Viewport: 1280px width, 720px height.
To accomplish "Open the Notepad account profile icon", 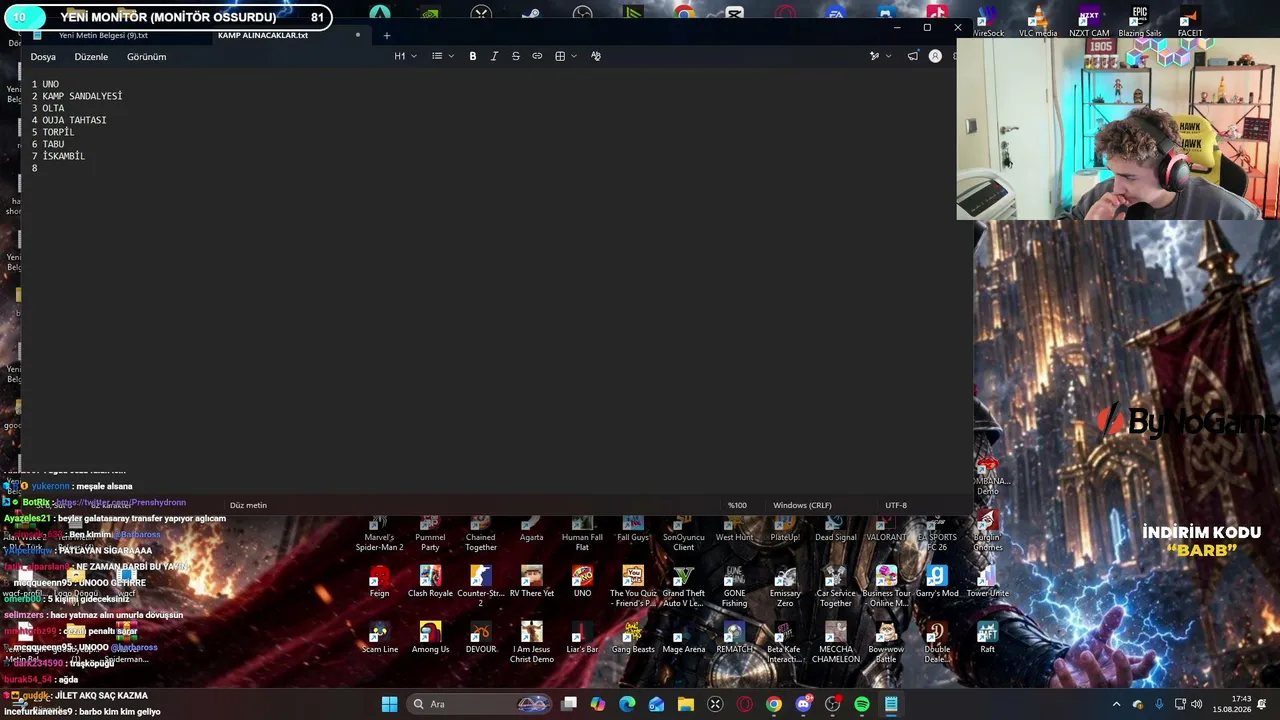I will point(935,56).
